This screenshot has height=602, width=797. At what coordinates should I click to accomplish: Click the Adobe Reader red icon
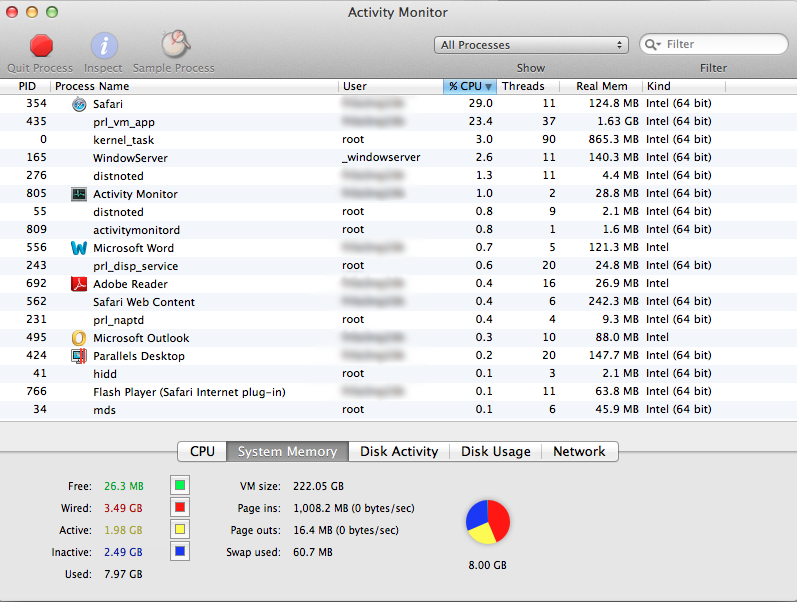tap(79, 284)
